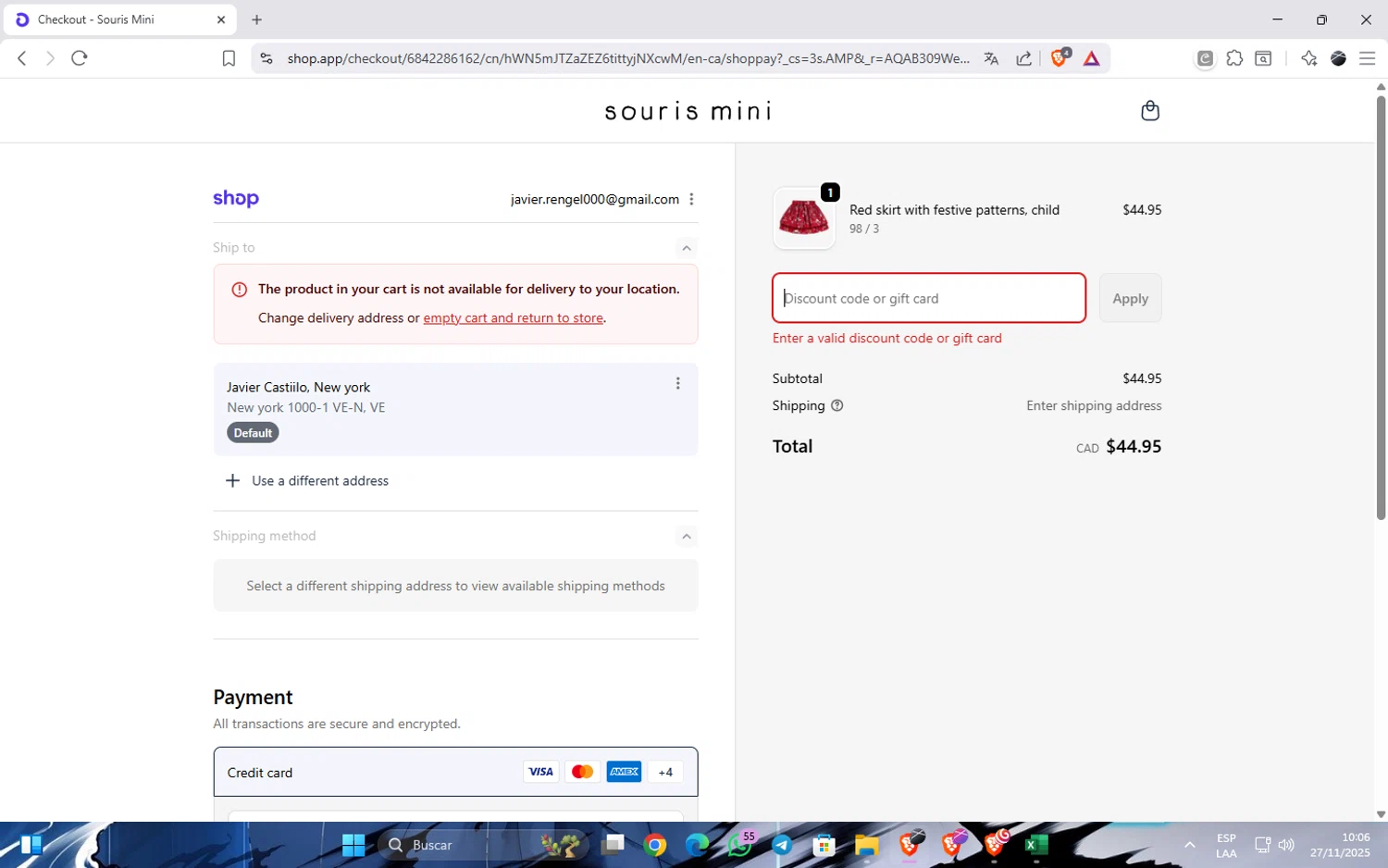1388x868 pixels.
Task: Open Brave Rewards triangle icon
Action: click(1092, 58)
